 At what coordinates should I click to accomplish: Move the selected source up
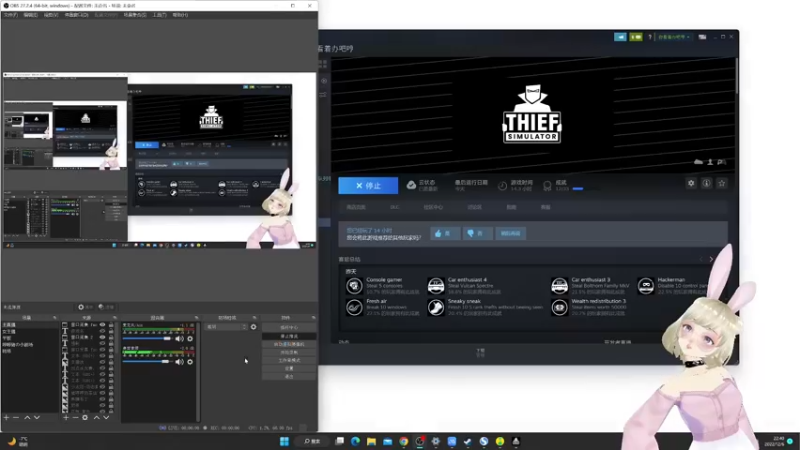(96, 417)
